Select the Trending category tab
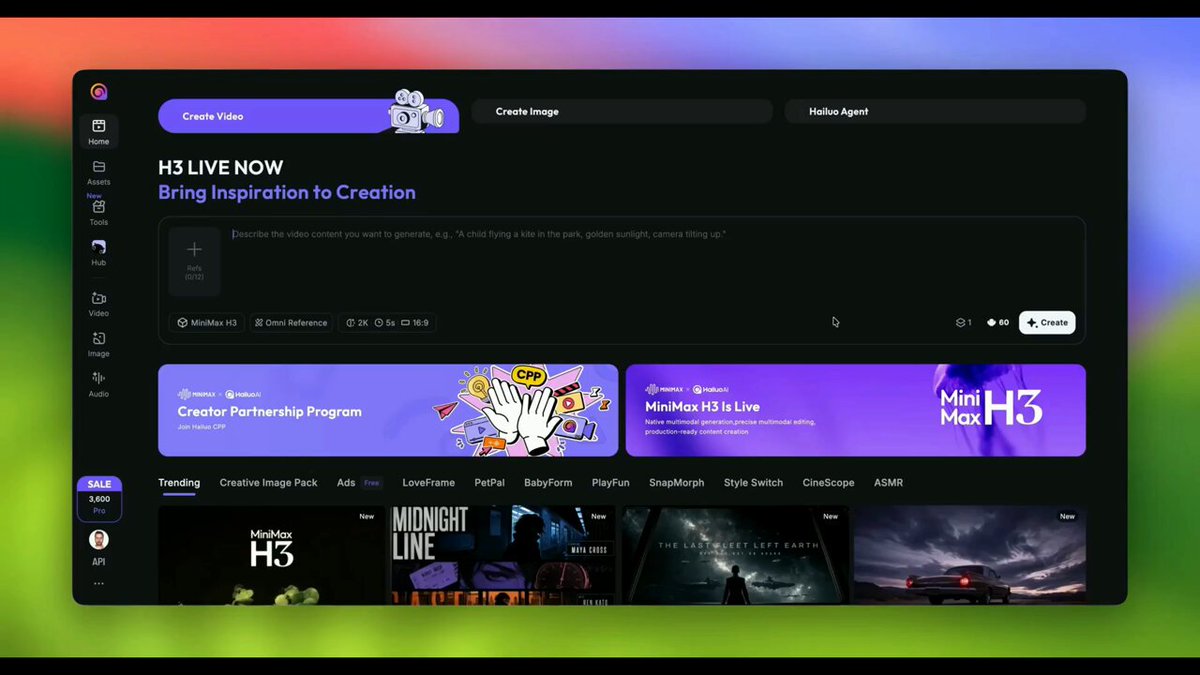 tap(179, 483)
